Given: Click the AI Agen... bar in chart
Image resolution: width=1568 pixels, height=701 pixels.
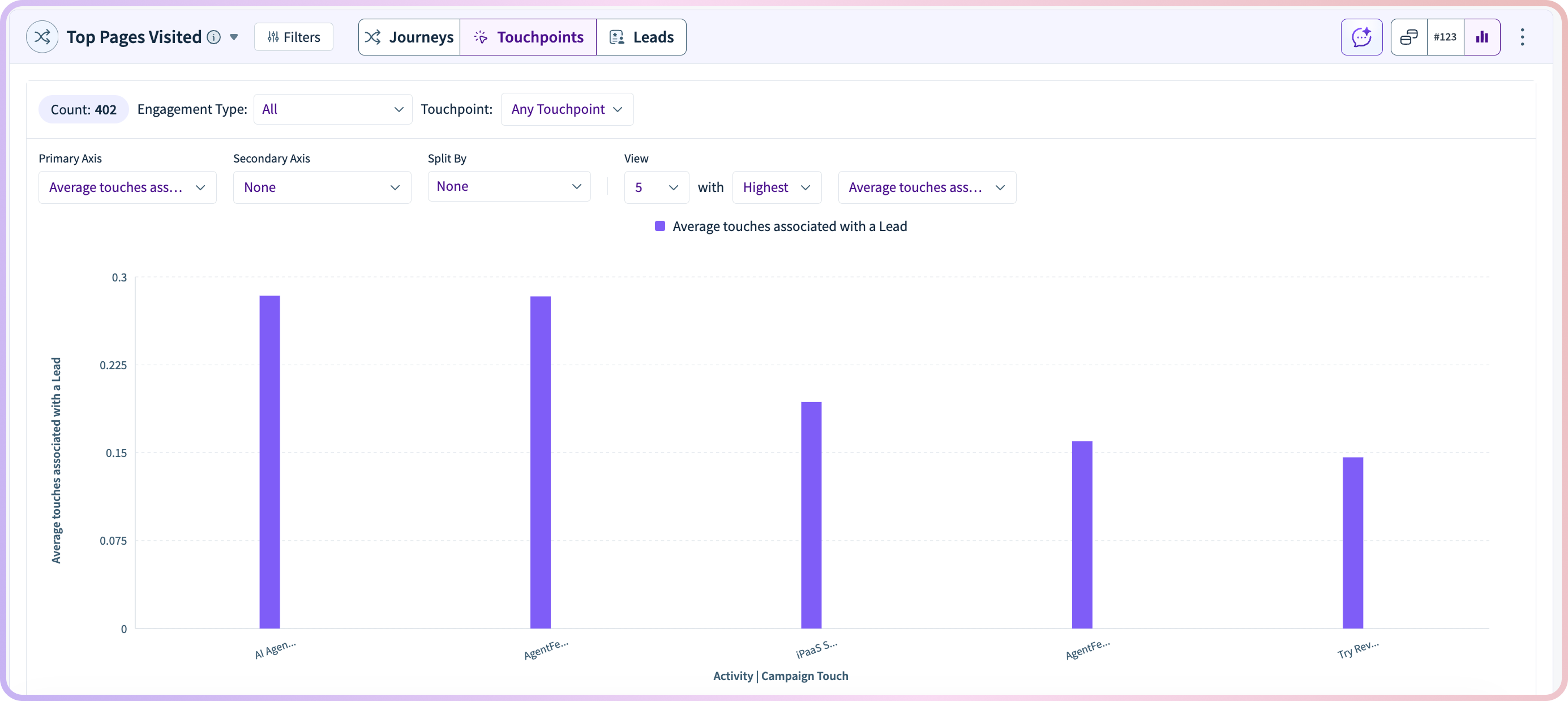Looking at the screenshot, I should point(269,461).
